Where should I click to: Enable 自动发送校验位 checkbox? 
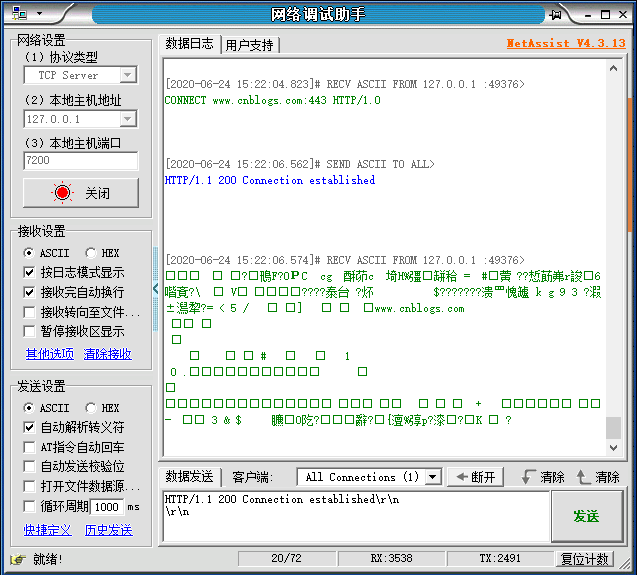29,467
